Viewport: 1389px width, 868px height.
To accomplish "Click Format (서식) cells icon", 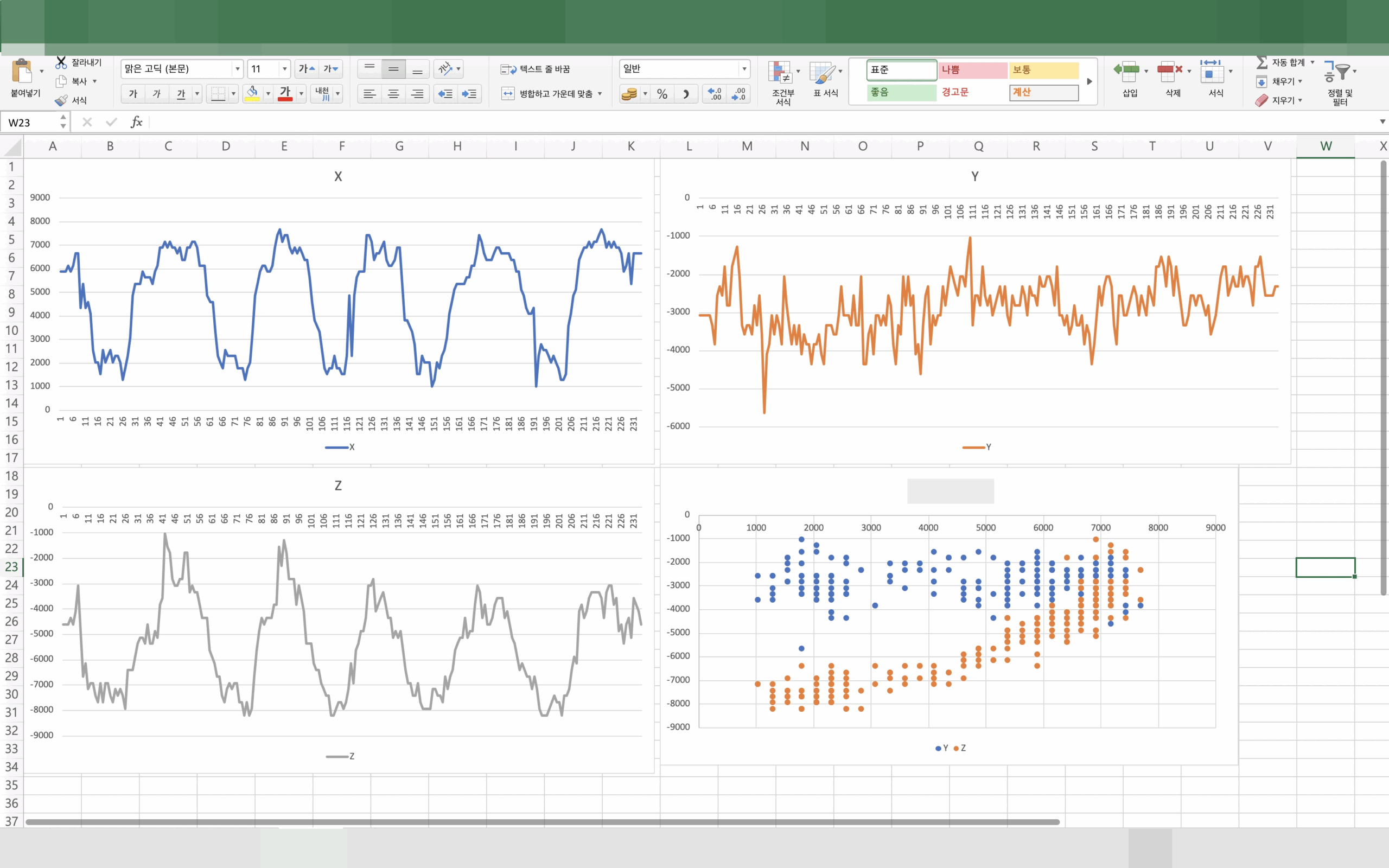I will tap(1212, 71).
